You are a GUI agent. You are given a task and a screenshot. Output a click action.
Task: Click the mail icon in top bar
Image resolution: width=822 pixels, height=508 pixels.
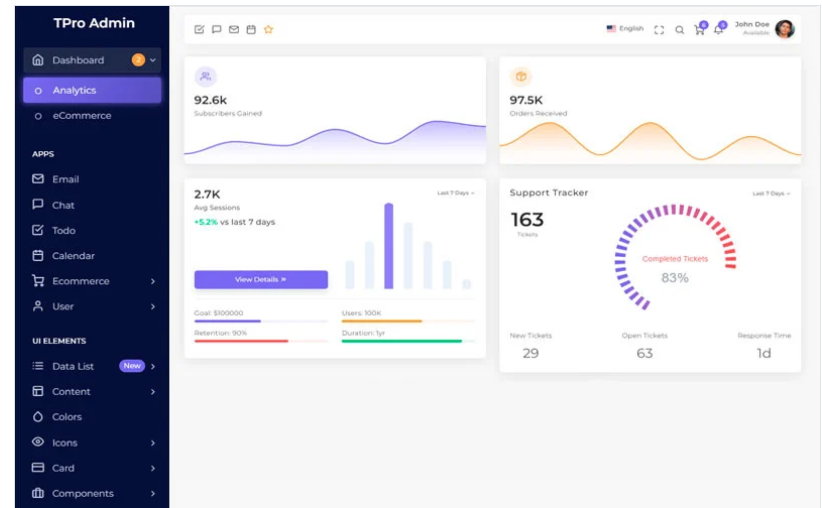[x=234, y=30]
